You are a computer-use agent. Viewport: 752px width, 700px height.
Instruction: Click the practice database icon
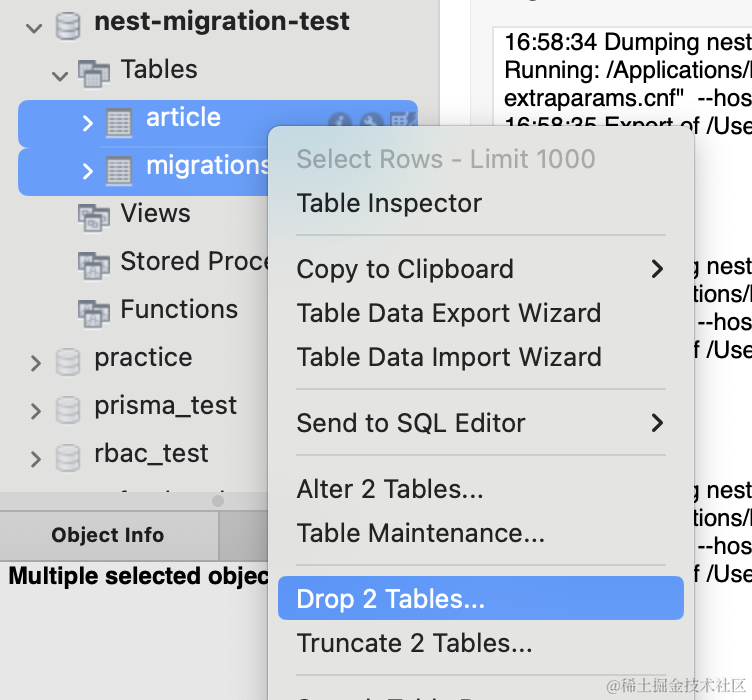tap(68, 360)
